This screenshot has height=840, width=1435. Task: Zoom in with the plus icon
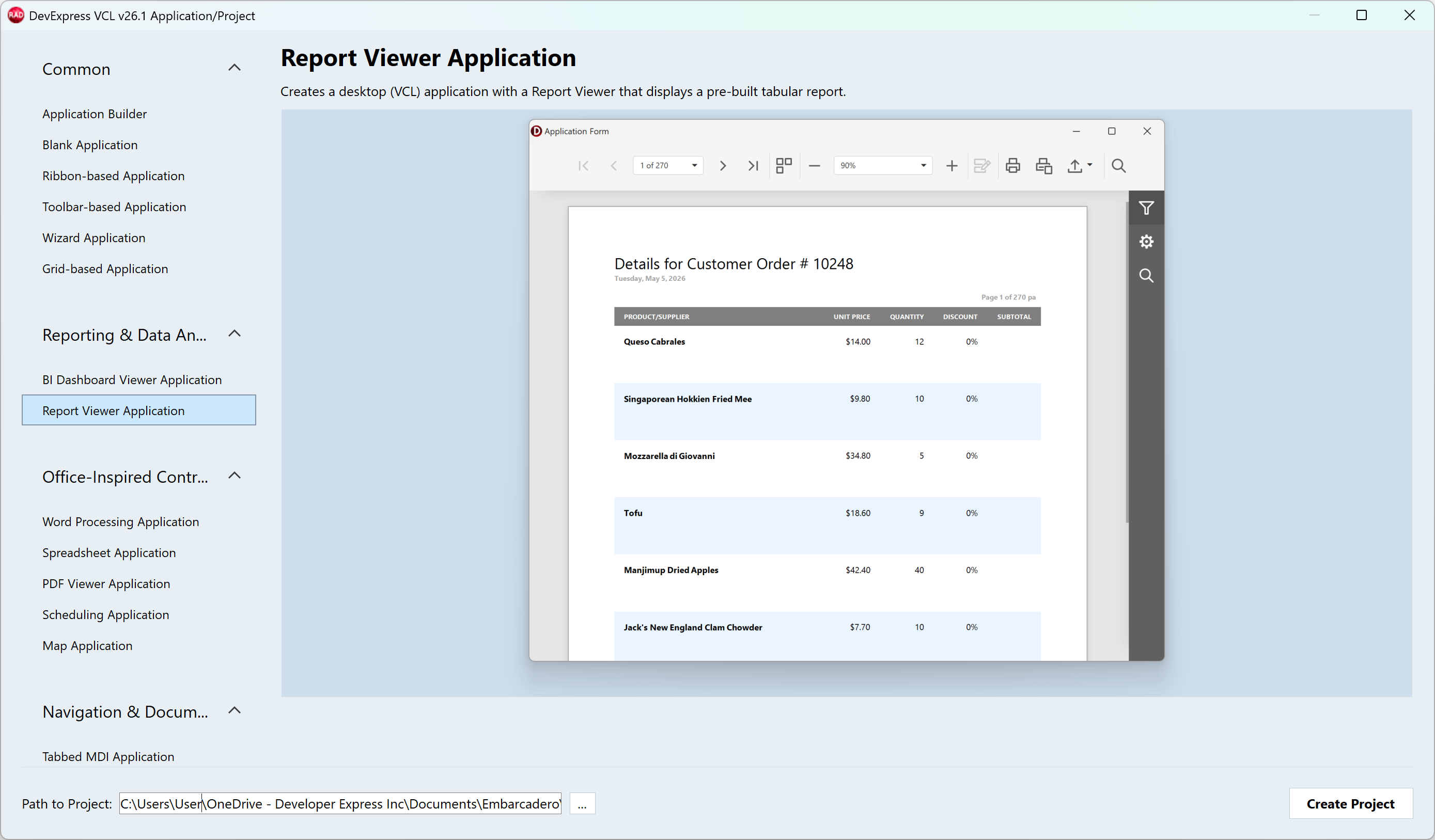click(952, 166)
